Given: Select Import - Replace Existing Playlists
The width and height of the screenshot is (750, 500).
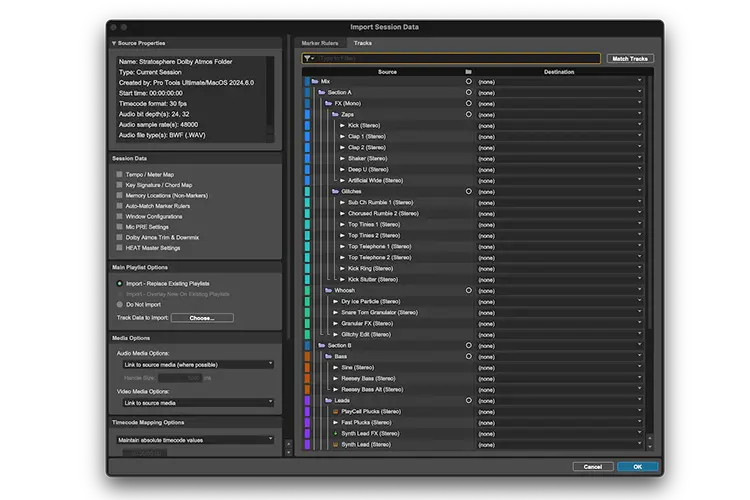Looking at the screenshot, I should coord(120,284).
